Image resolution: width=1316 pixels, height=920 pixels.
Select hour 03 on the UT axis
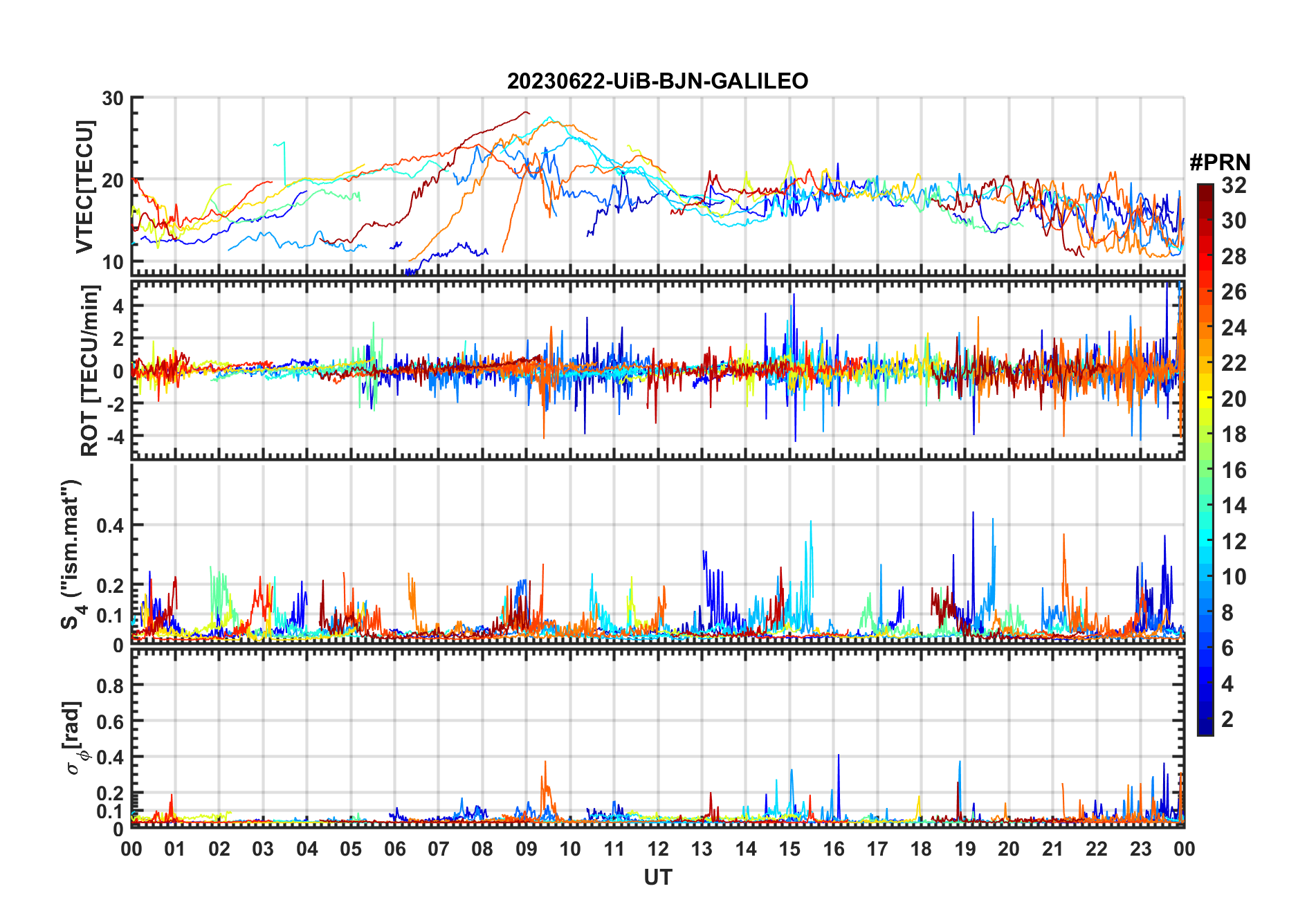(x=263, y=849)
